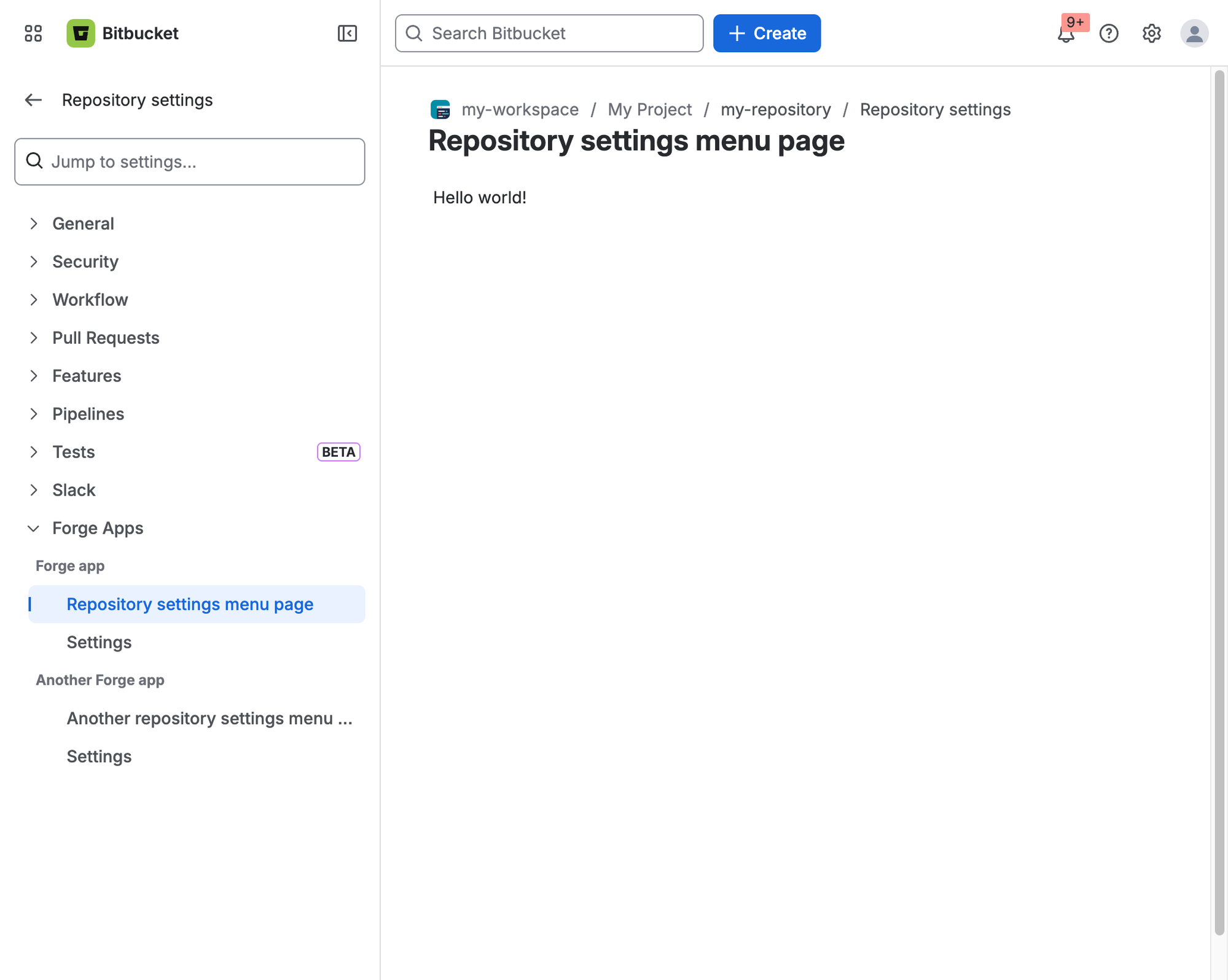1228x980 pixels.
Task: Expand the Slack section
Action: coord(190,490)
